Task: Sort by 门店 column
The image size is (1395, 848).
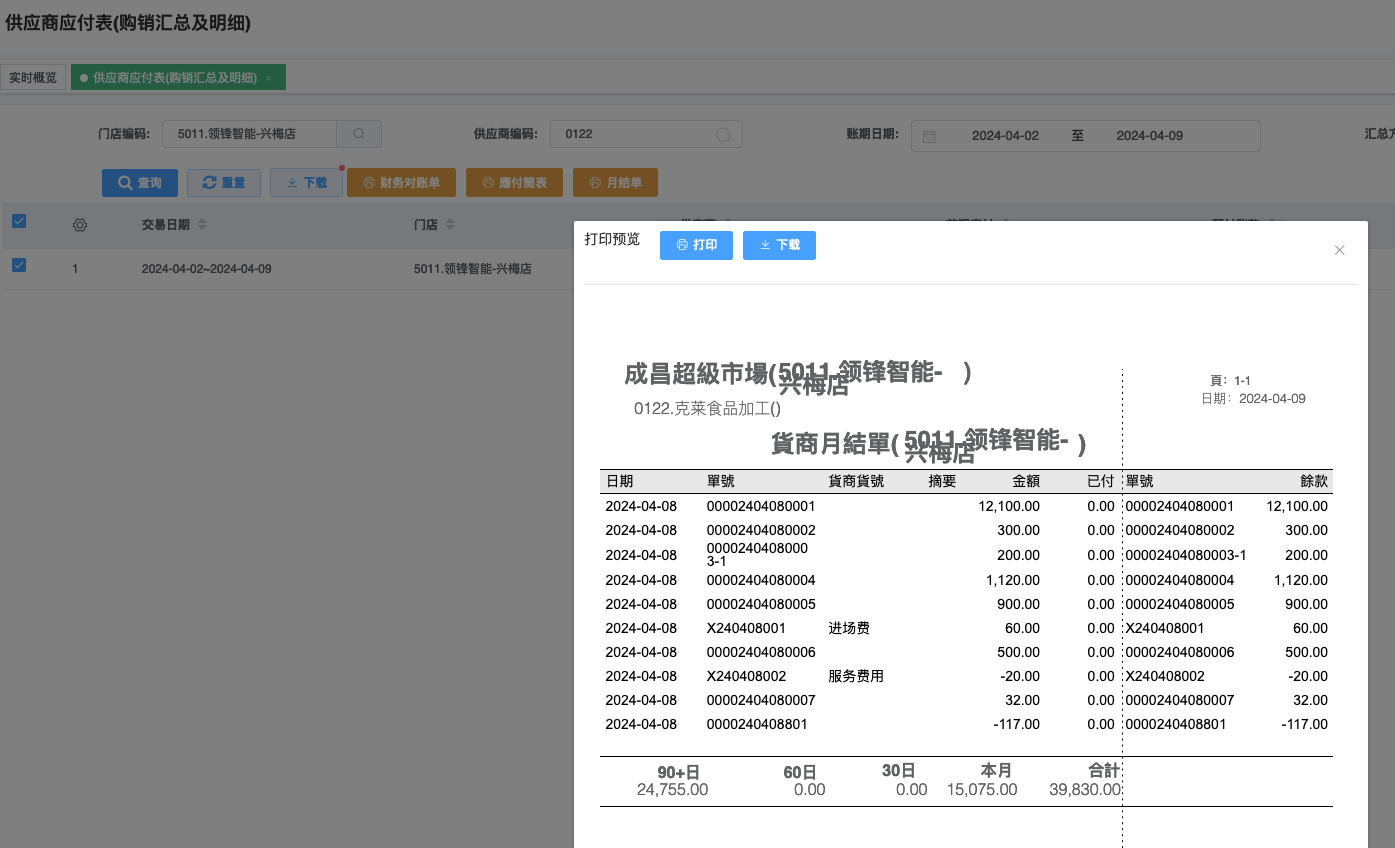Action: [x=450, y=225]
